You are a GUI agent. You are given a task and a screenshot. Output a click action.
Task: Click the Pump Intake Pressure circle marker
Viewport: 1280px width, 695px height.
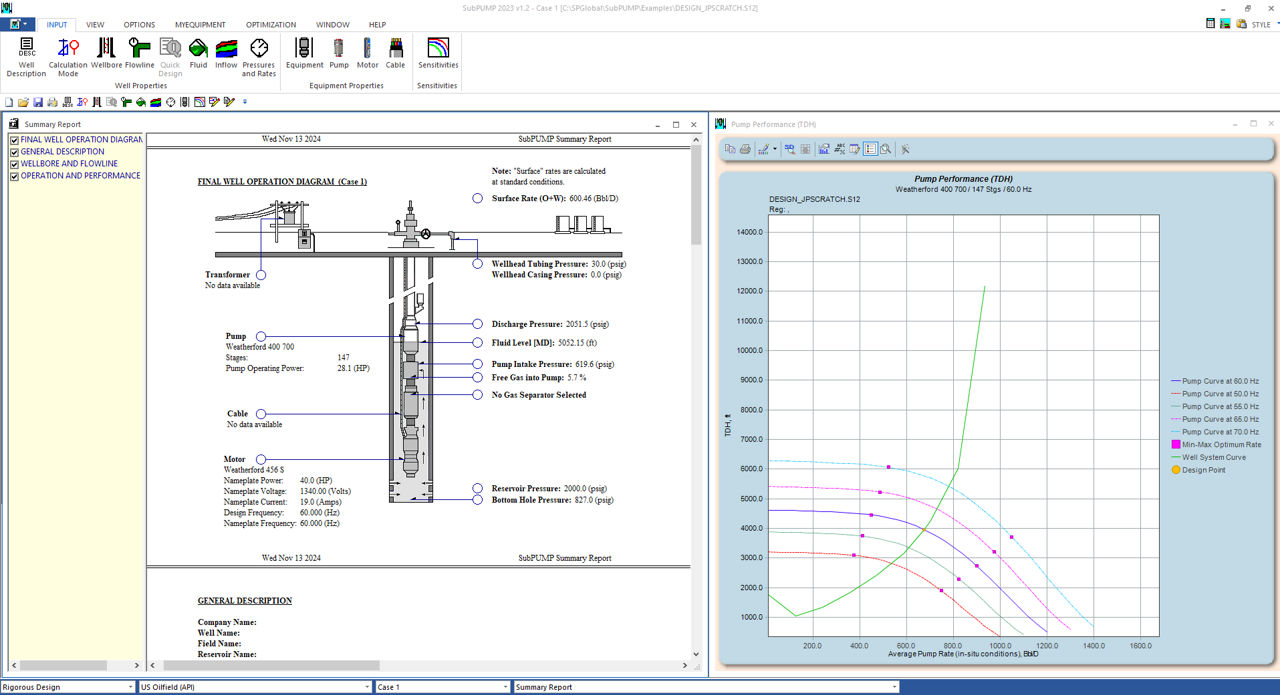pyautogui.click(x=478, y=364)
